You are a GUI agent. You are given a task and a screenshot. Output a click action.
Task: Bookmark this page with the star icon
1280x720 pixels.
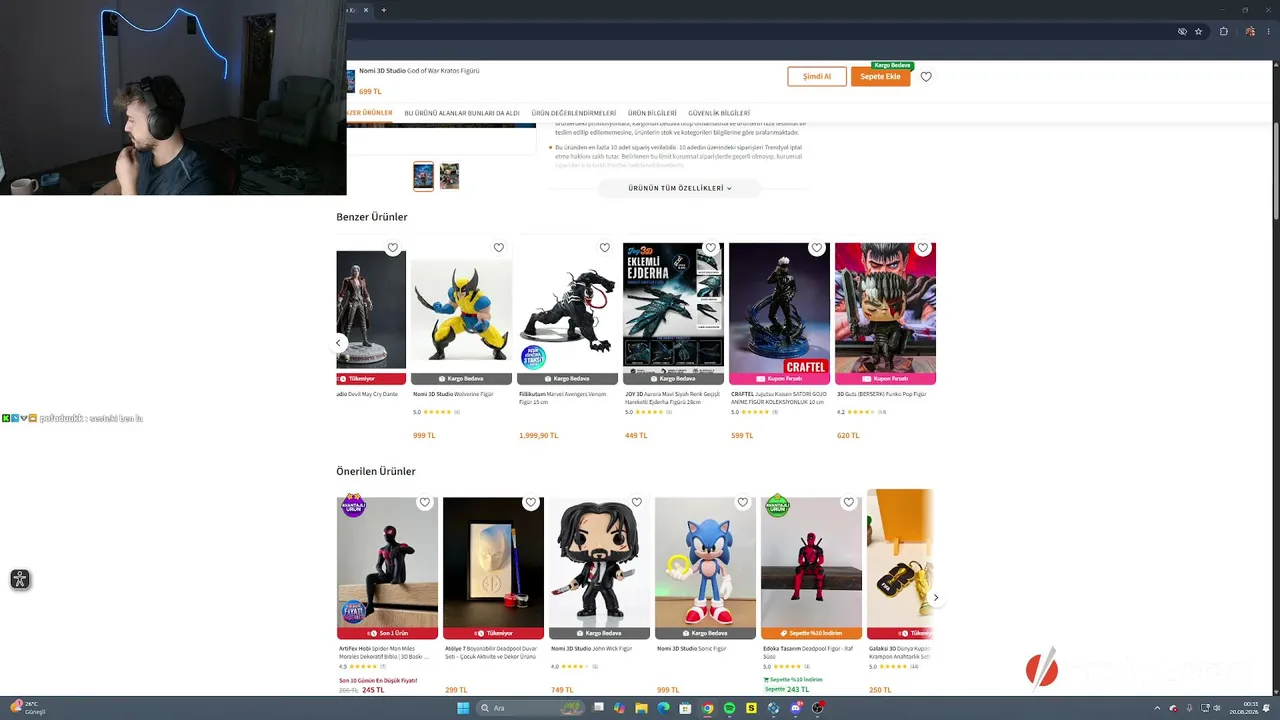(1198, 31)
